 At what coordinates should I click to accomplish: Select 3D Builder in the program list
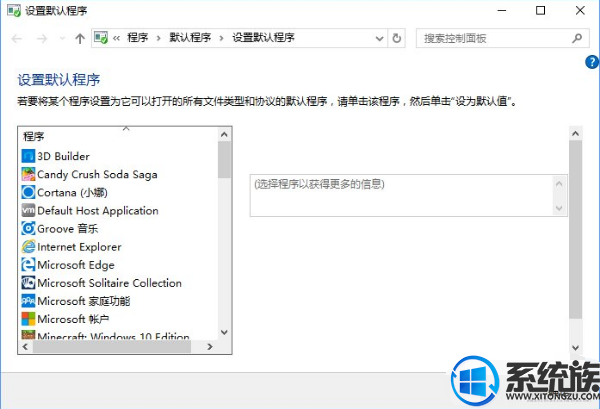[x=63, y=156]
